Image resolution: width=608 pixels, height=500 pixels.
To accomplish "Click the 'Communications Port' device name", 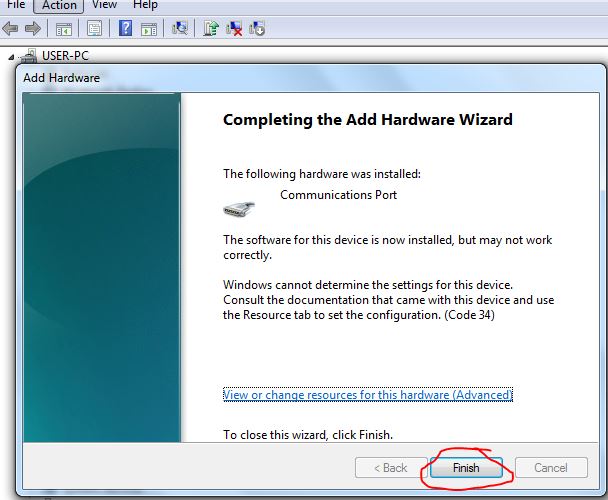I will pyautogui.click(x=339, y=195).
